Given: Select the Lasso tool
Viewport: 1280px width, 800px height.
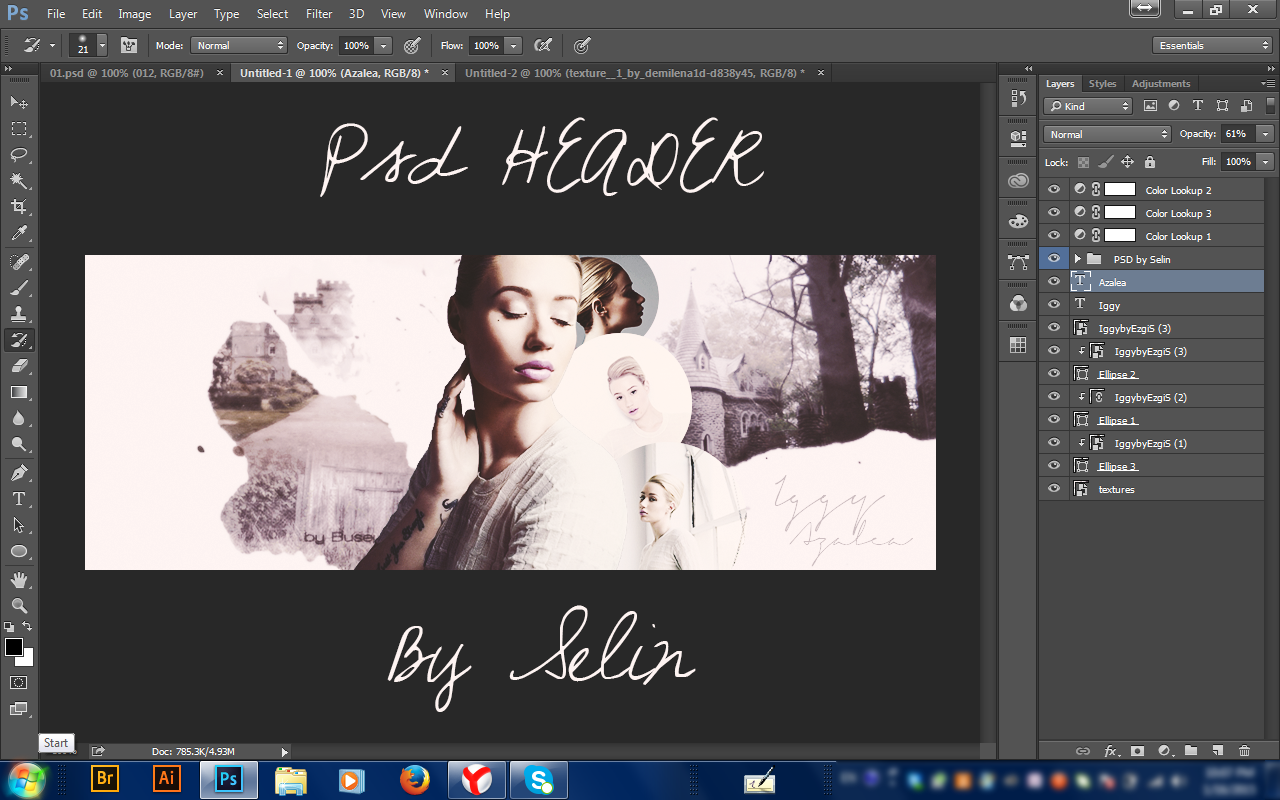Looking at the screenshot, I should 18,155.
